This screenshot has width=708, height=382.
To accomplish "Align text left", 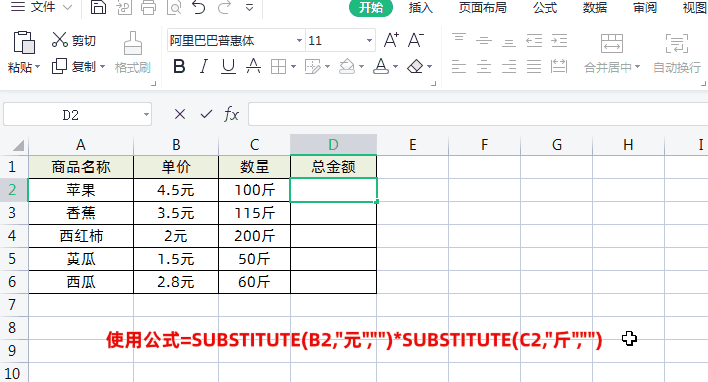I will tap(459, 67).
